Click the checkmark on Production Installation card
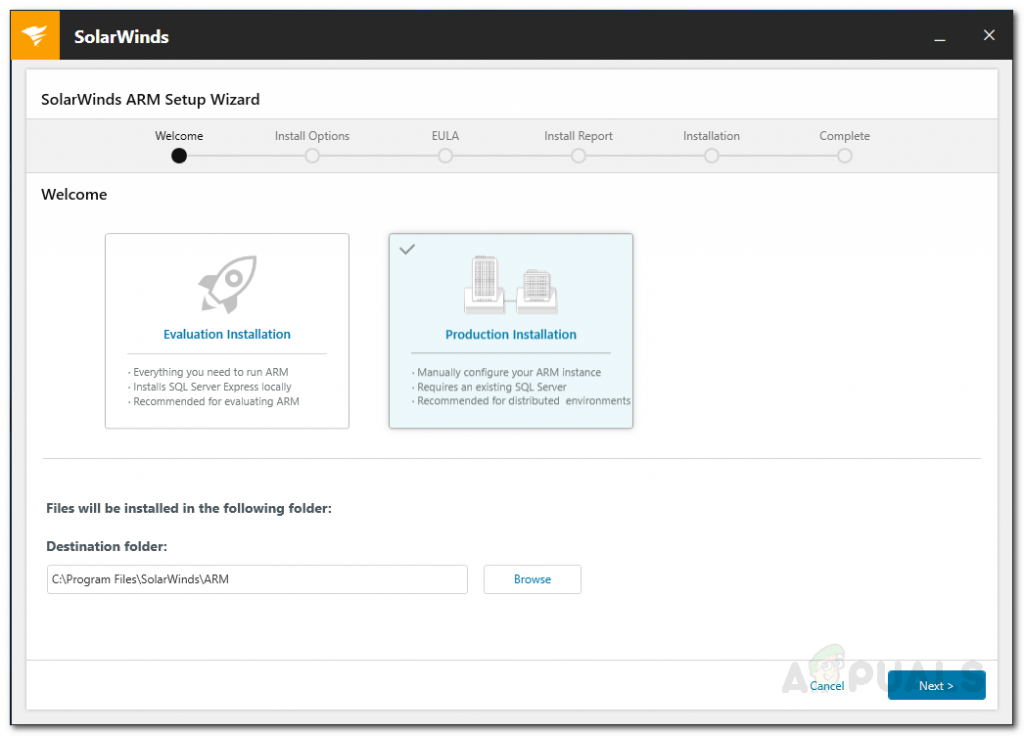The width and height of the screenshot is (1024, 736). (407, 249)
